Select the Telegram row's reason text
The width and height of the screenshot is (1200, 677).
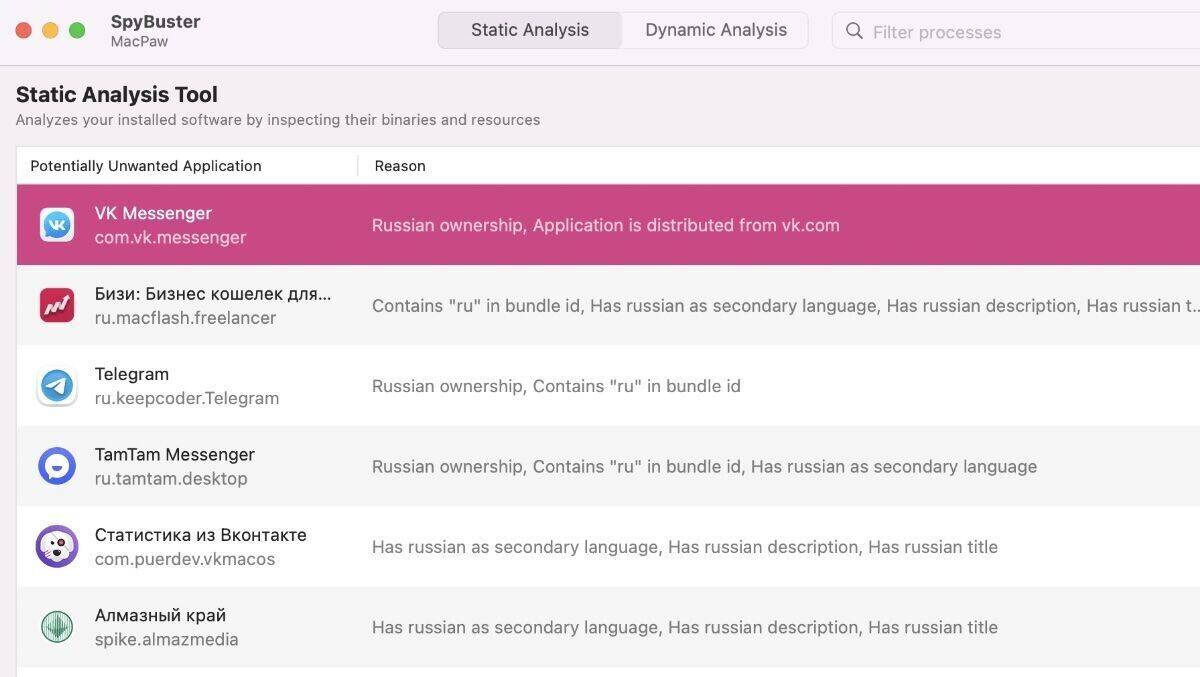pyautogui.click(x=556, y=386)
